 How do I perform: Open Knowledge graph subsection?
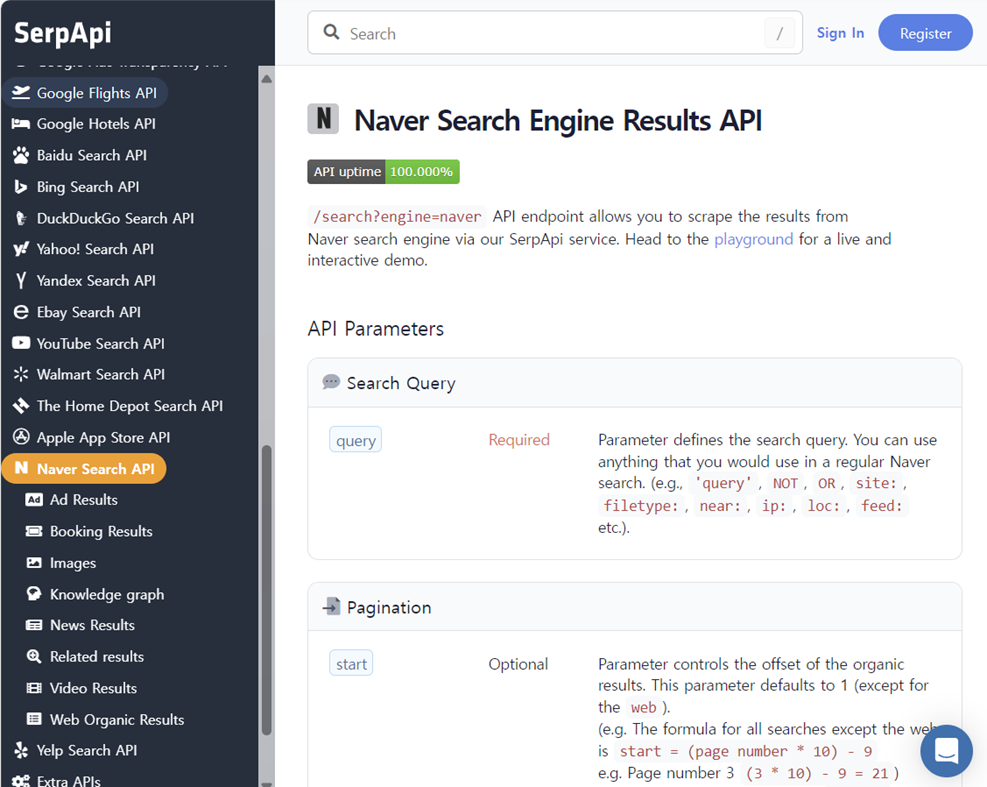pyautogui.click(x=107, y=594)
